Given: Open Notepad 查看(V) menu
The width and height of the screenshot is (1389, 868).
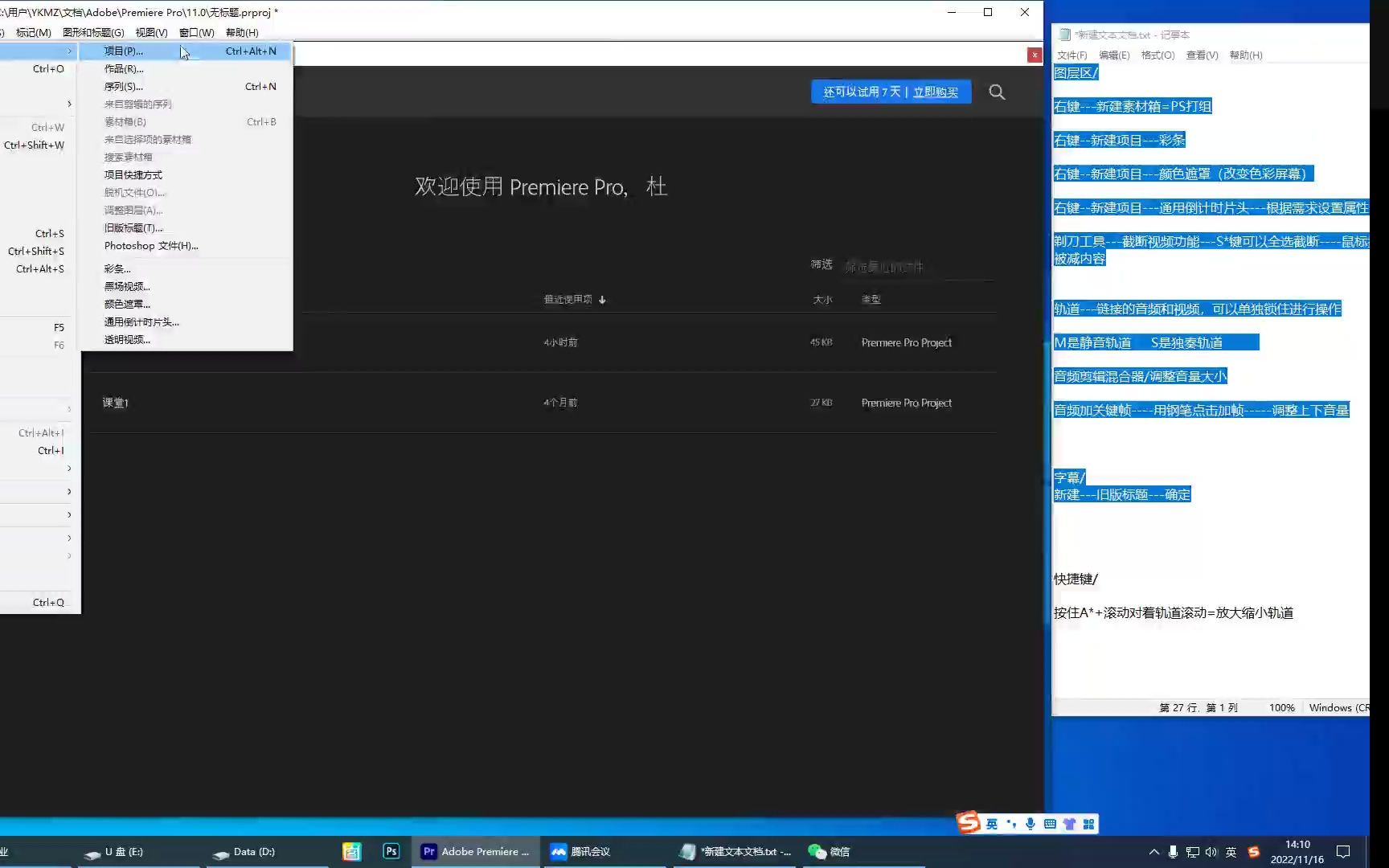Looking at the screenshot, I should click(1202, 55).
